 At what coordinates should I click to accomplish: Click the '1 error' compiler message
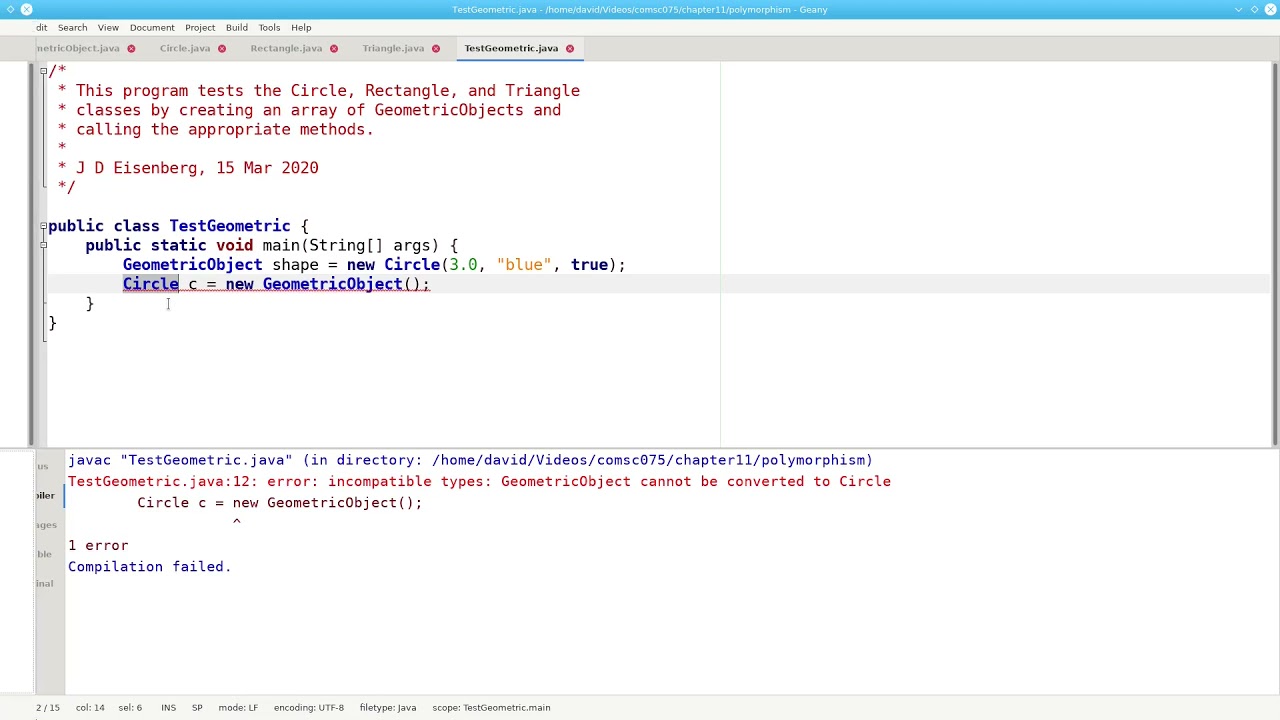tap(98, 545)
